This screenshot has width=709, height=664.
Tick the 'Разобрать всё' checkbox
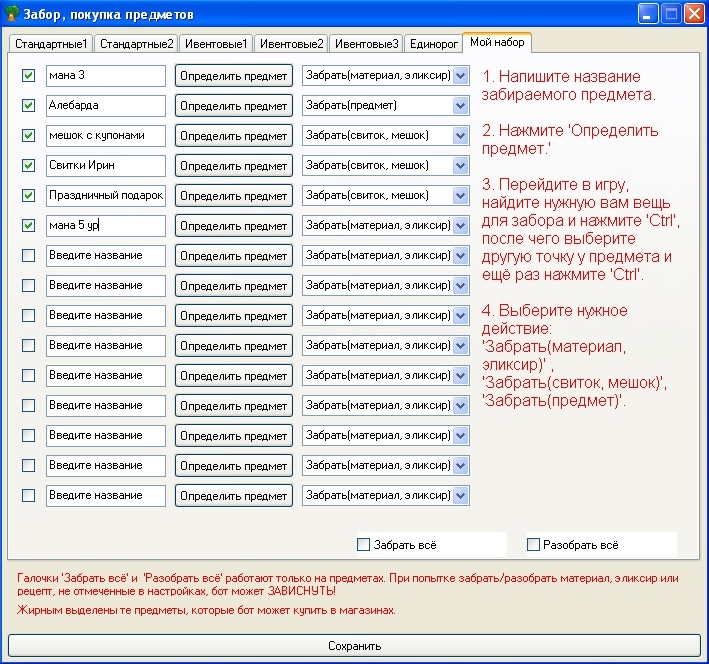[533, 545]
